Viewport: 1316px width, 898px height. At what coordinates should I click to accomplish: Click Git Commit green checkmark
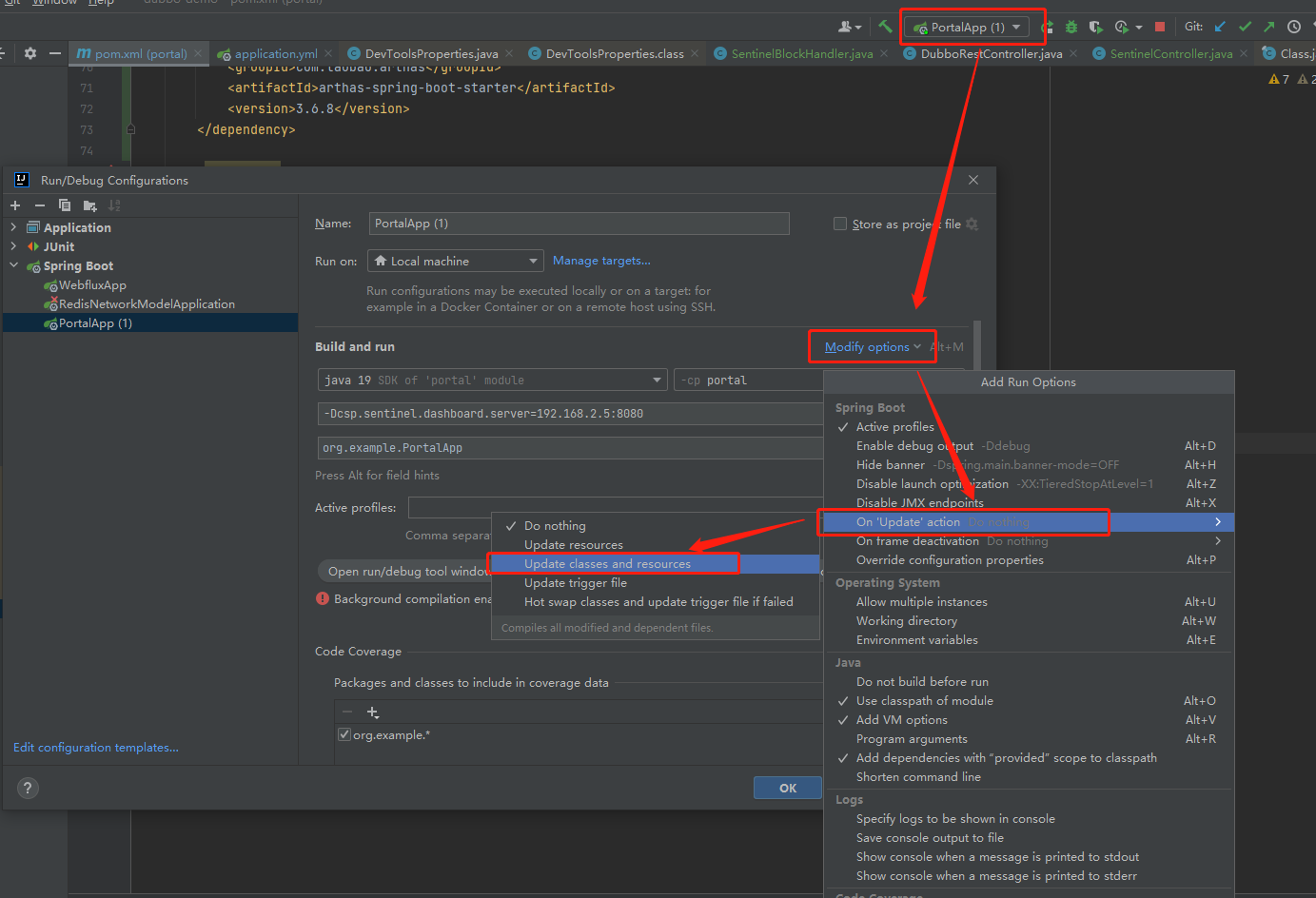click(1245, 27)
